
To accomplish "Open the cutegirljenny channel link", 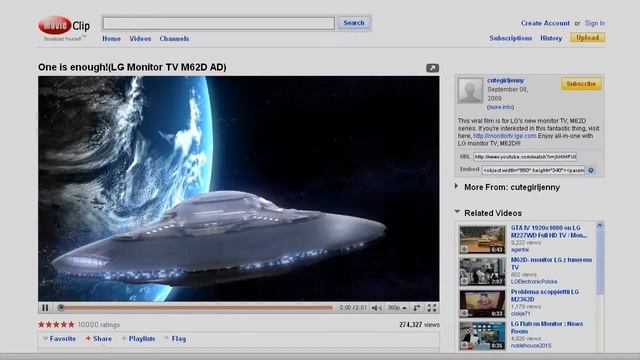I will point(505,80).
